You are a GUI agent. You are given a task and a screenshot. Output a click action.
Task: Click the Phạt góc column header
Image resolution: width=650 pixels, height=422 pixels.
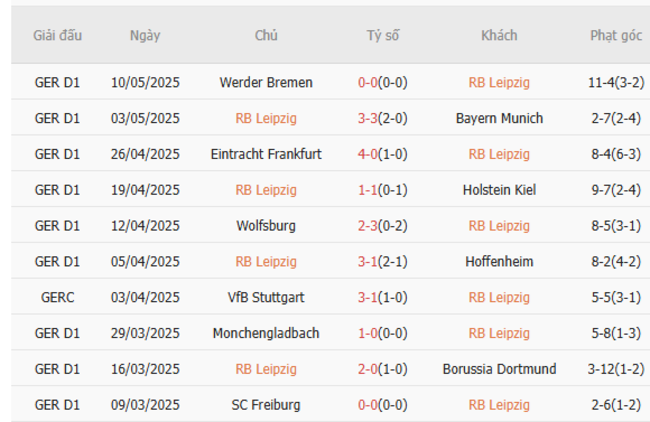click(616, 36)
